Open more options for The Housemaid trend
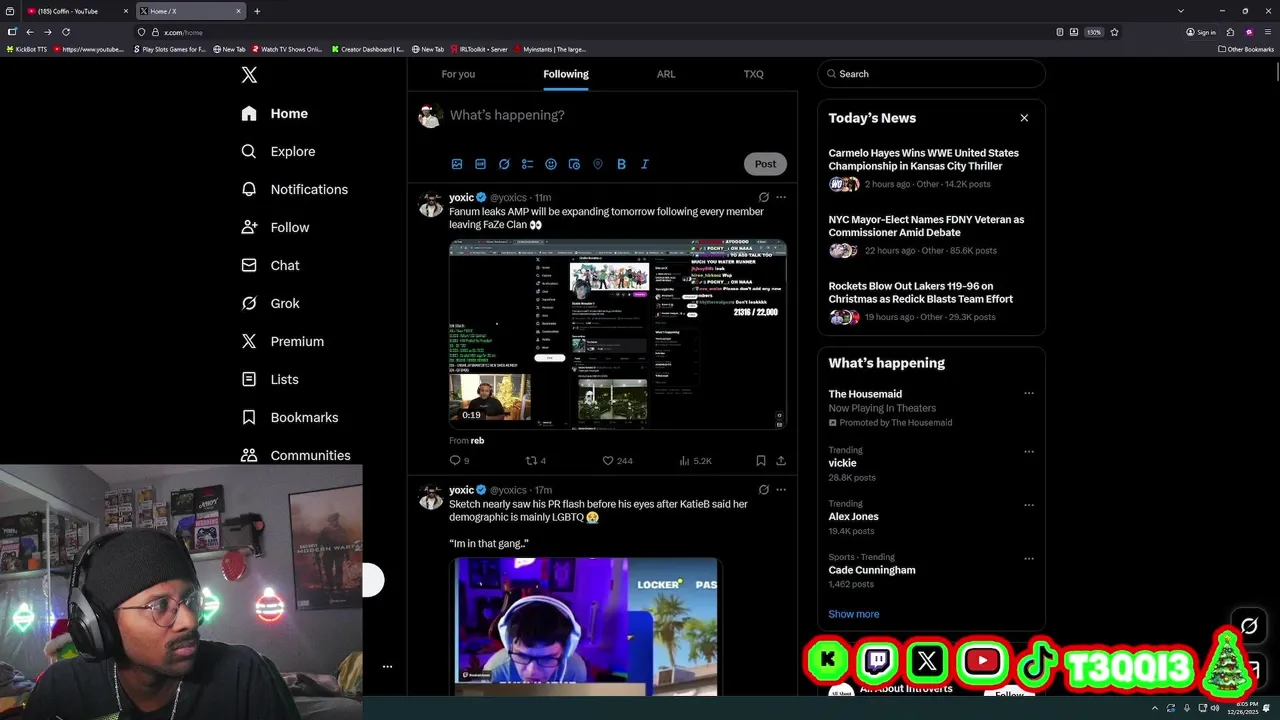The width and height of the screenshot is (1280, 720). [1029, 394]
